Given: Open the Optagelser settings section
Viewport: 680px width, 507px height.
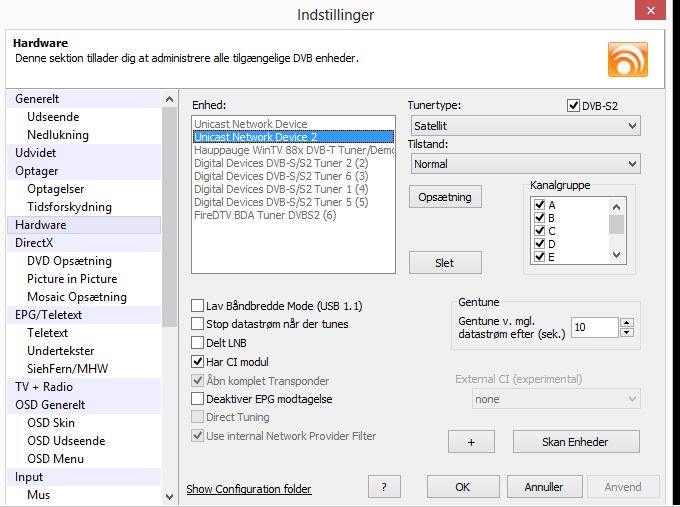Looking at the screenshot, I should pos(56,189).
